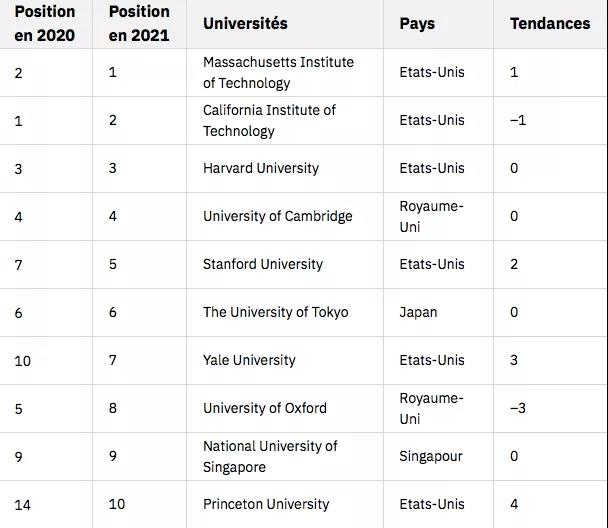Select the Stanford University cell
This screenshot has height=528, width=608.
pyautogui.click(x=263, y=264)
